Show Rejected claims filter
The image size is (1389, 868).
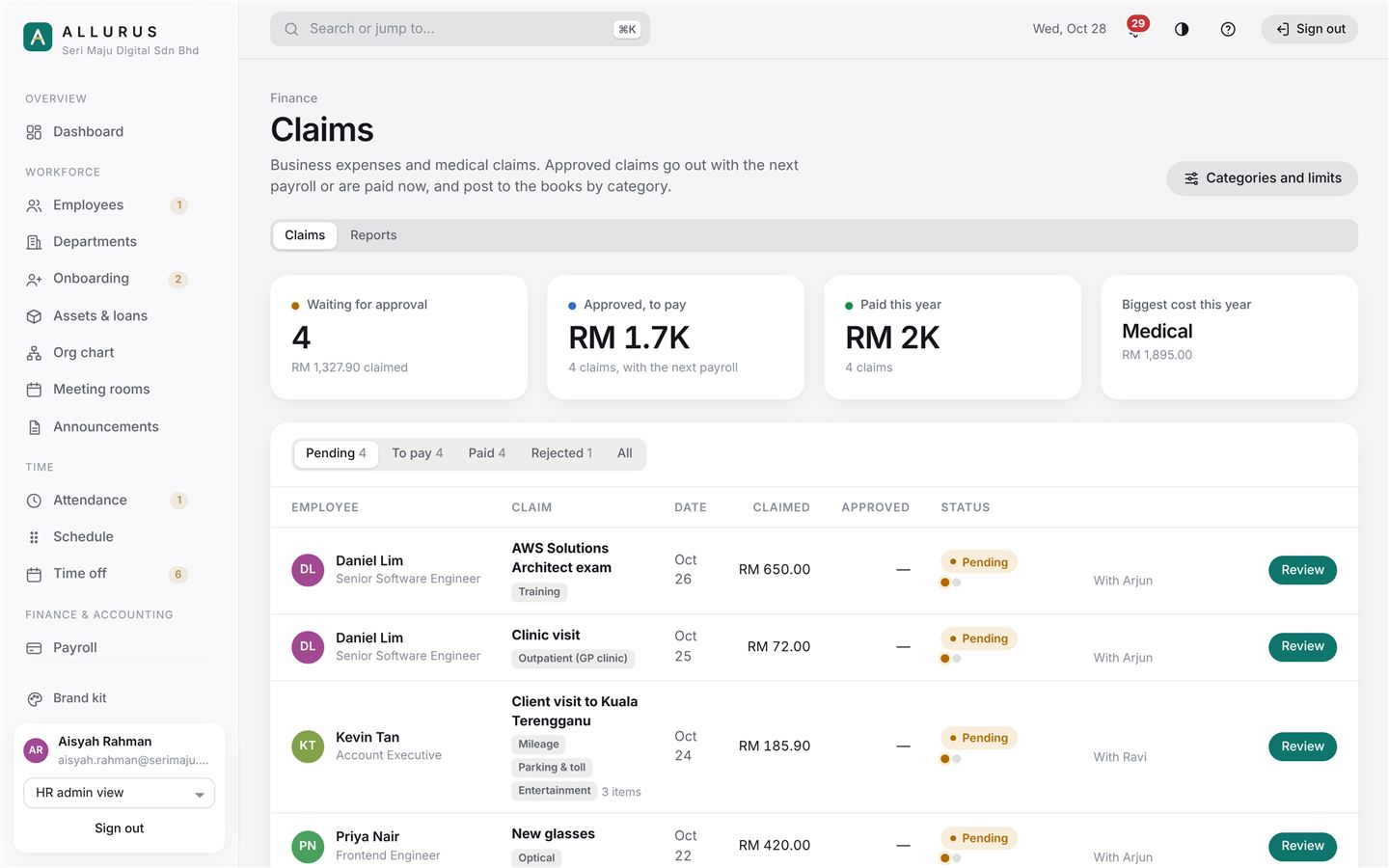pyautogui.click(x=561, y=453)
